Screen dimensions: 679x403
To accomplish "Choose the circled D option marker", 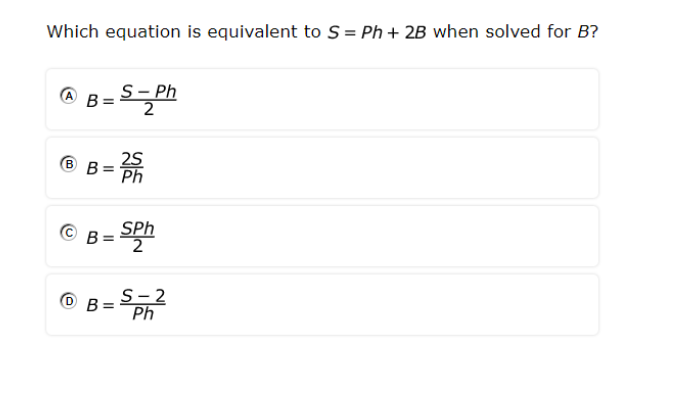I will click(x=68, y=302).
